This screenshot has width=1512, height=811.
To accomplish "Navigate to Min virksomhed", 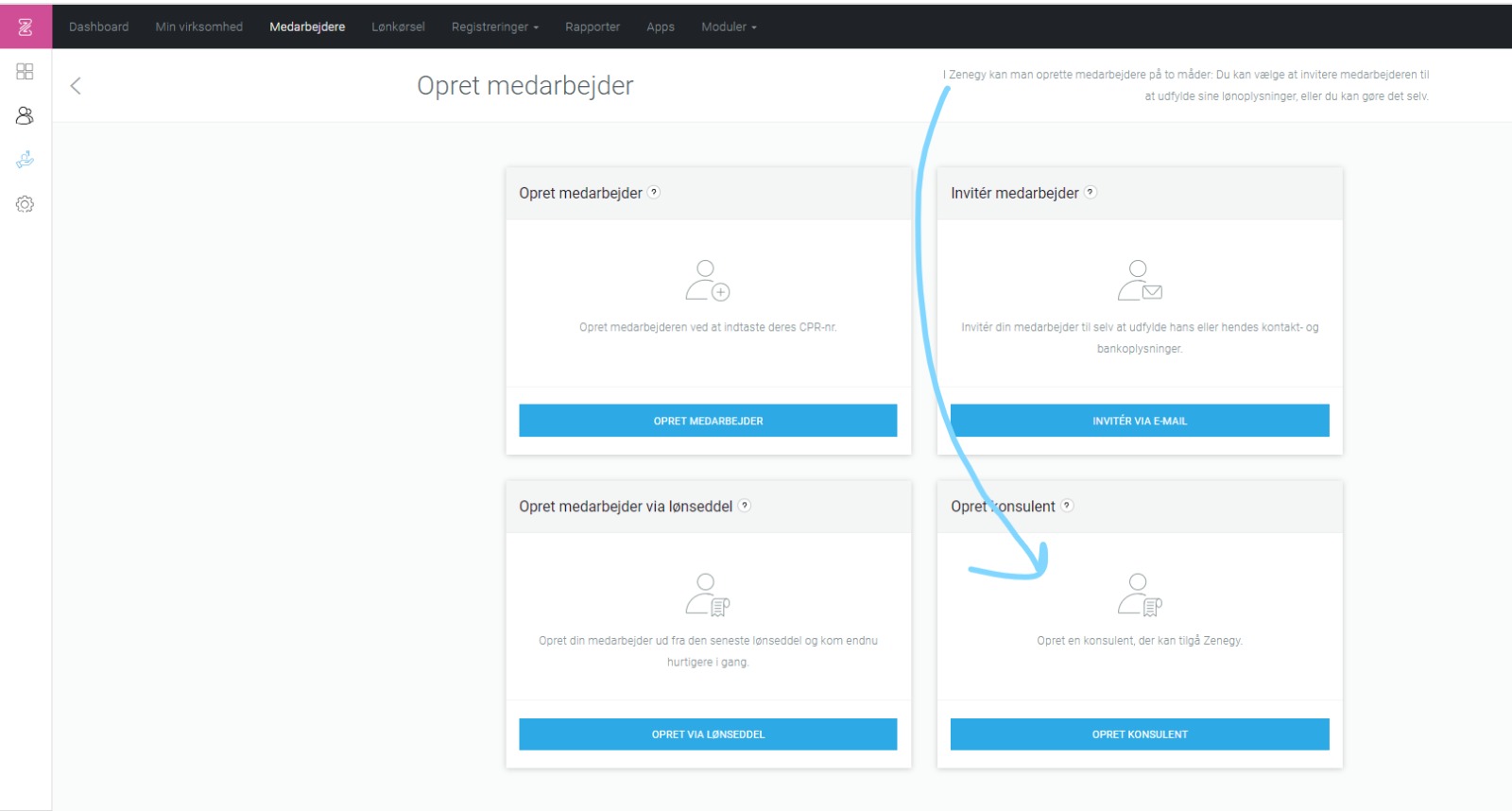I will point(198,27).
